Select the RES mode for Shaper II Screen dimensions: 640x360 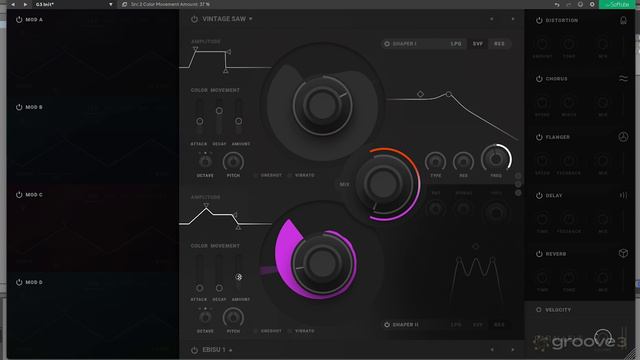[x=499, y=324]
